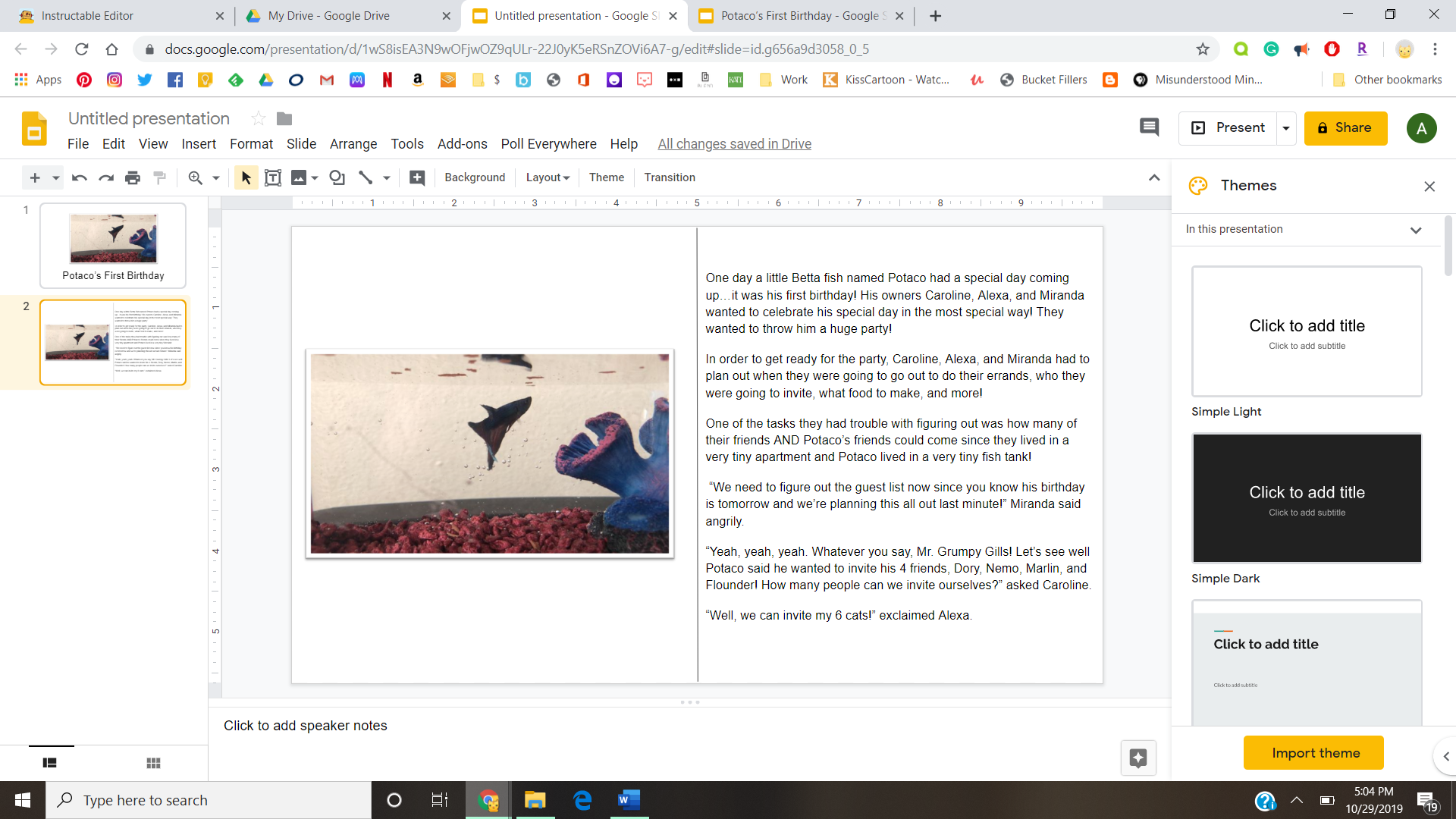The width and height of the screenshot is (1456, 819).
Task: Open comment history with the comments icon
Action: [x=1149, y=127]
